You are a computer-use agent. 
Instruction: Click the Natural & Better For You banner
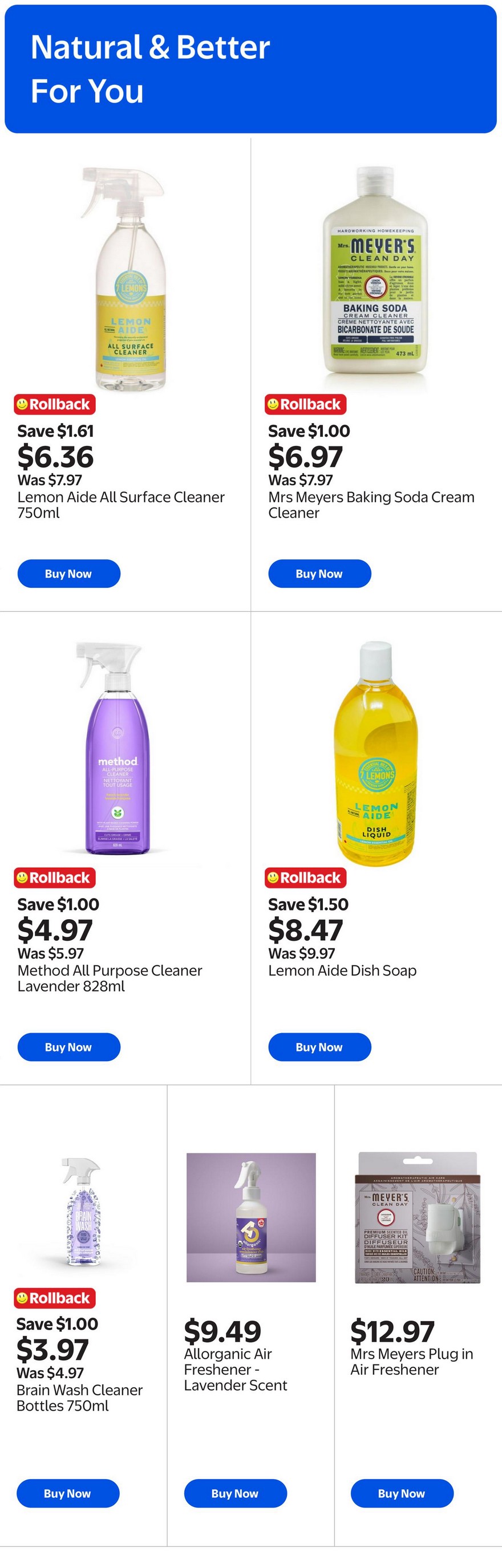tap(250, 69)
